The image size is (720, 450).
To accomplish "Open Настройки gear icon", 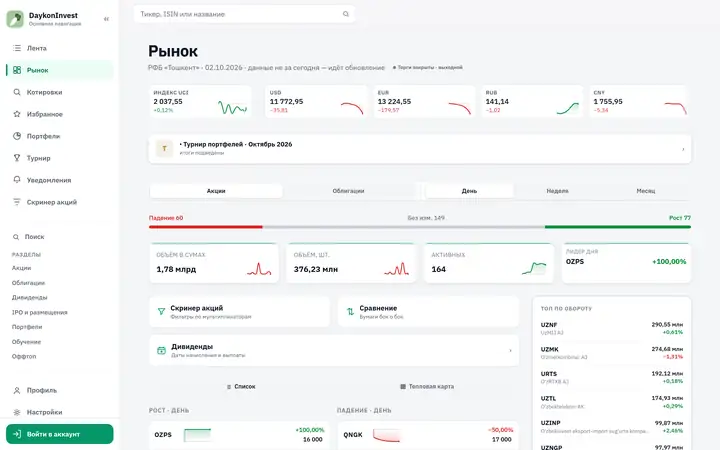I will pyautogui.click(x=17, y=412).
